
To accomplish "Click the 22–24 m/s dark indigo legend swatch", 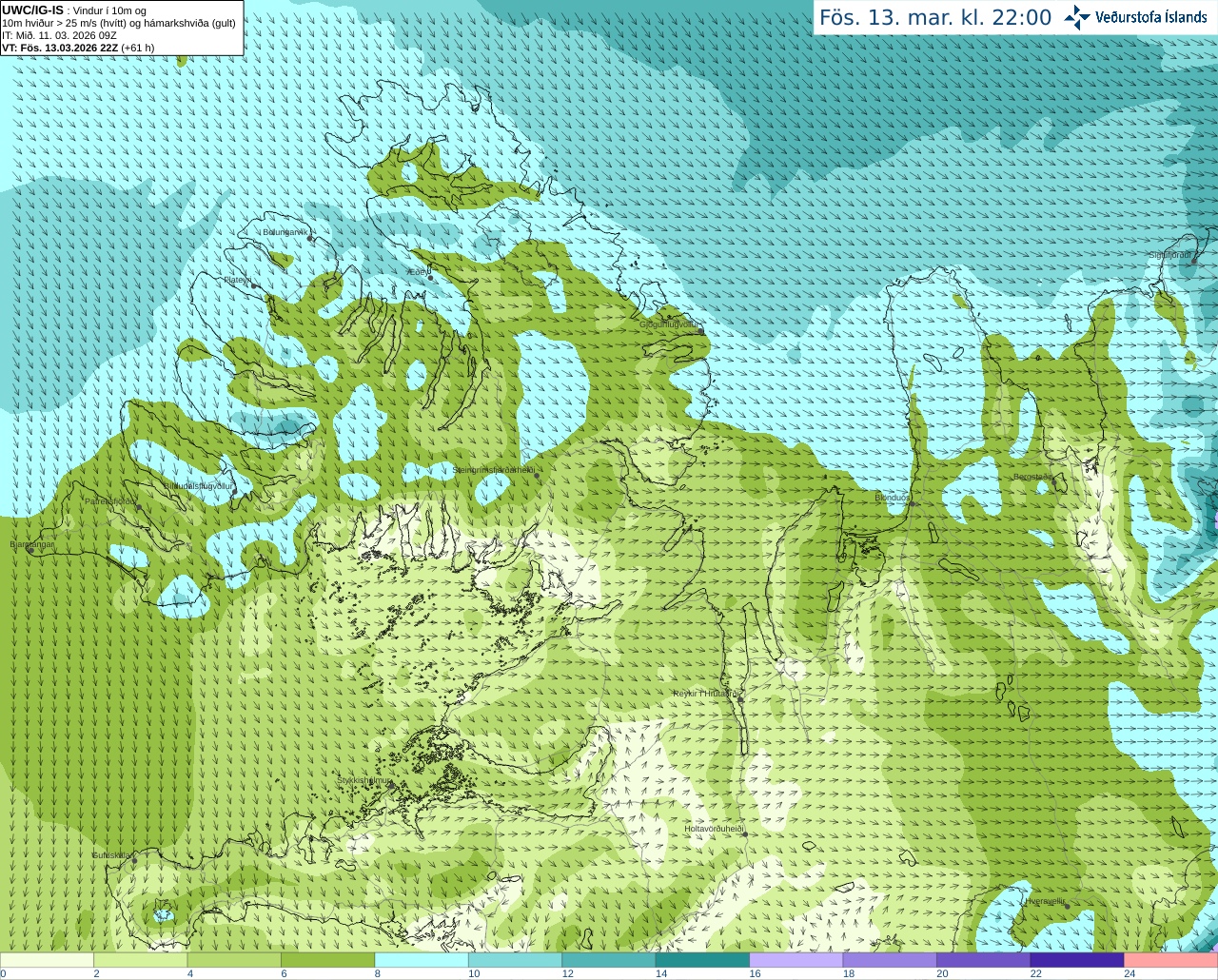I will point(1077,960).
